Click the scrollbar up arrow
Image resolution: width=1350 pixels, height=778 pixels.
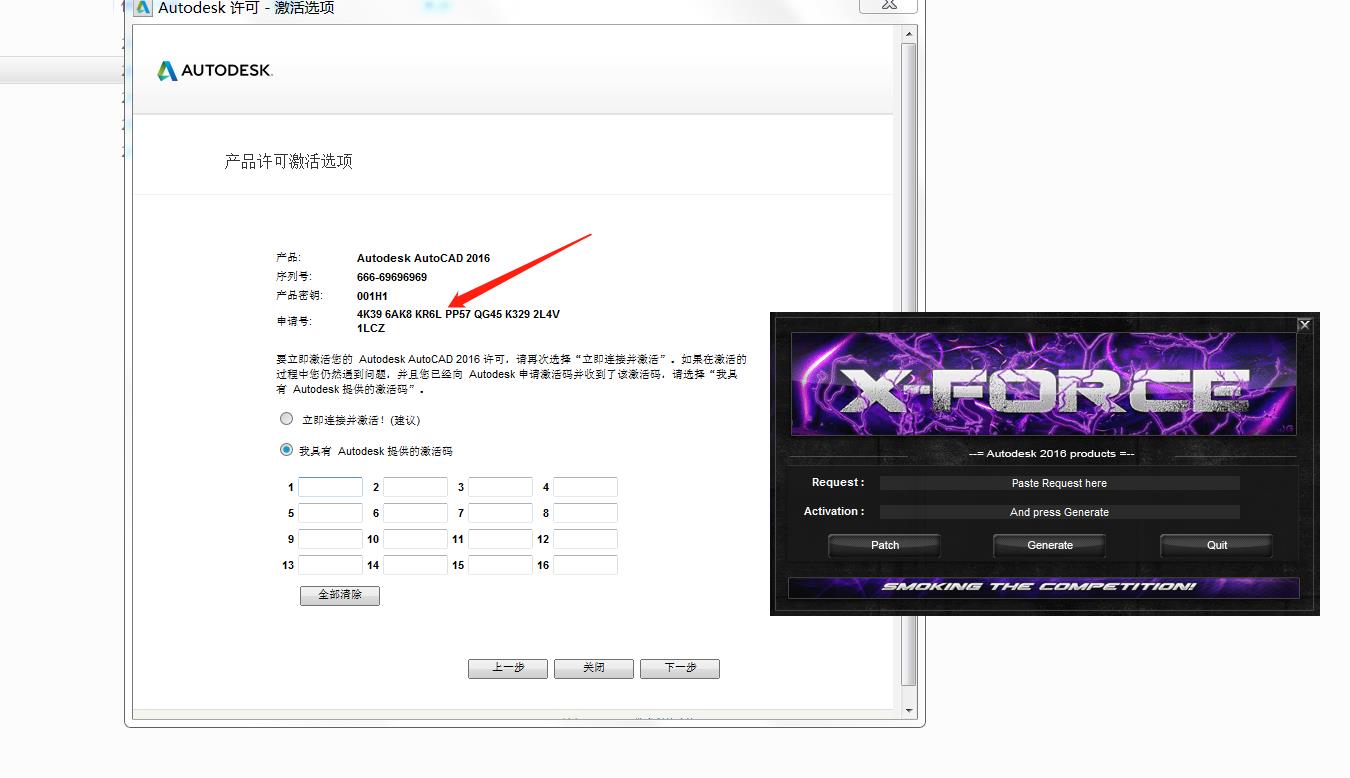point(909,35)
